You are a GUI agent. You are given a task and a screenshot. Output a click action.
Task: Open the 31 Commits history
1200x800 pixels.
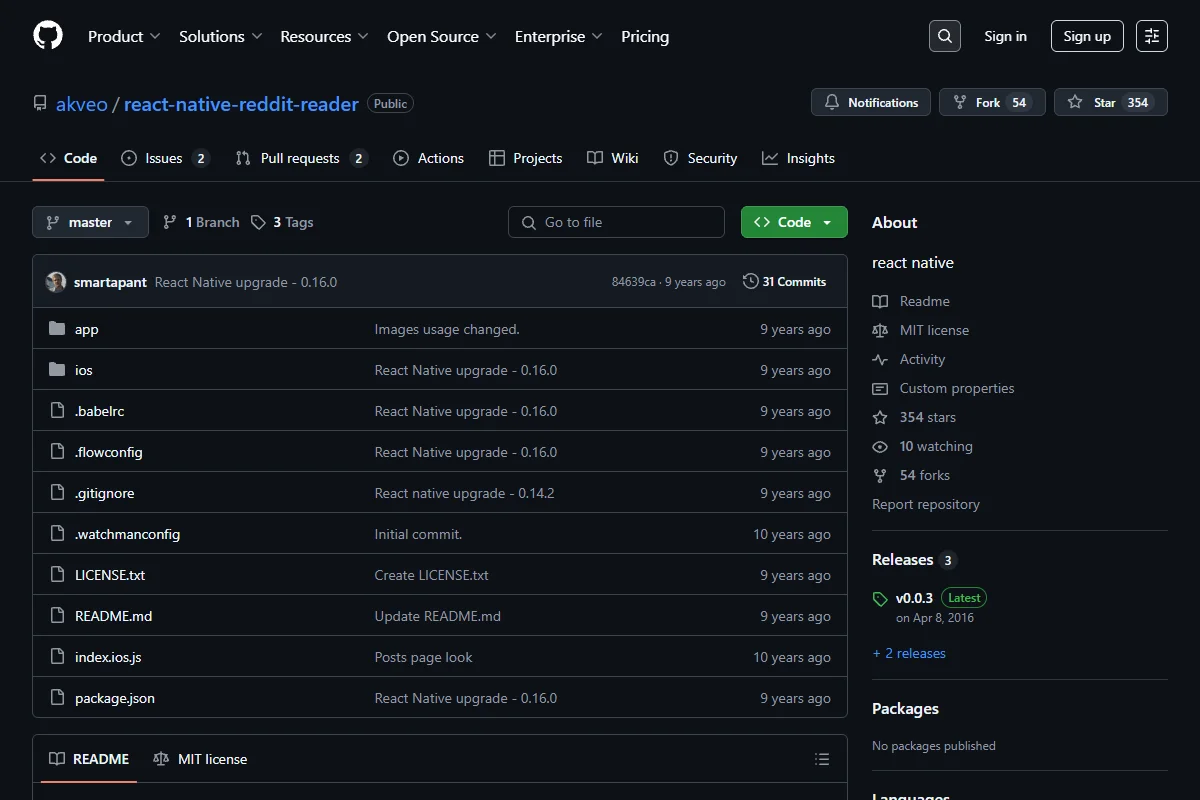[x=785, y=282]
